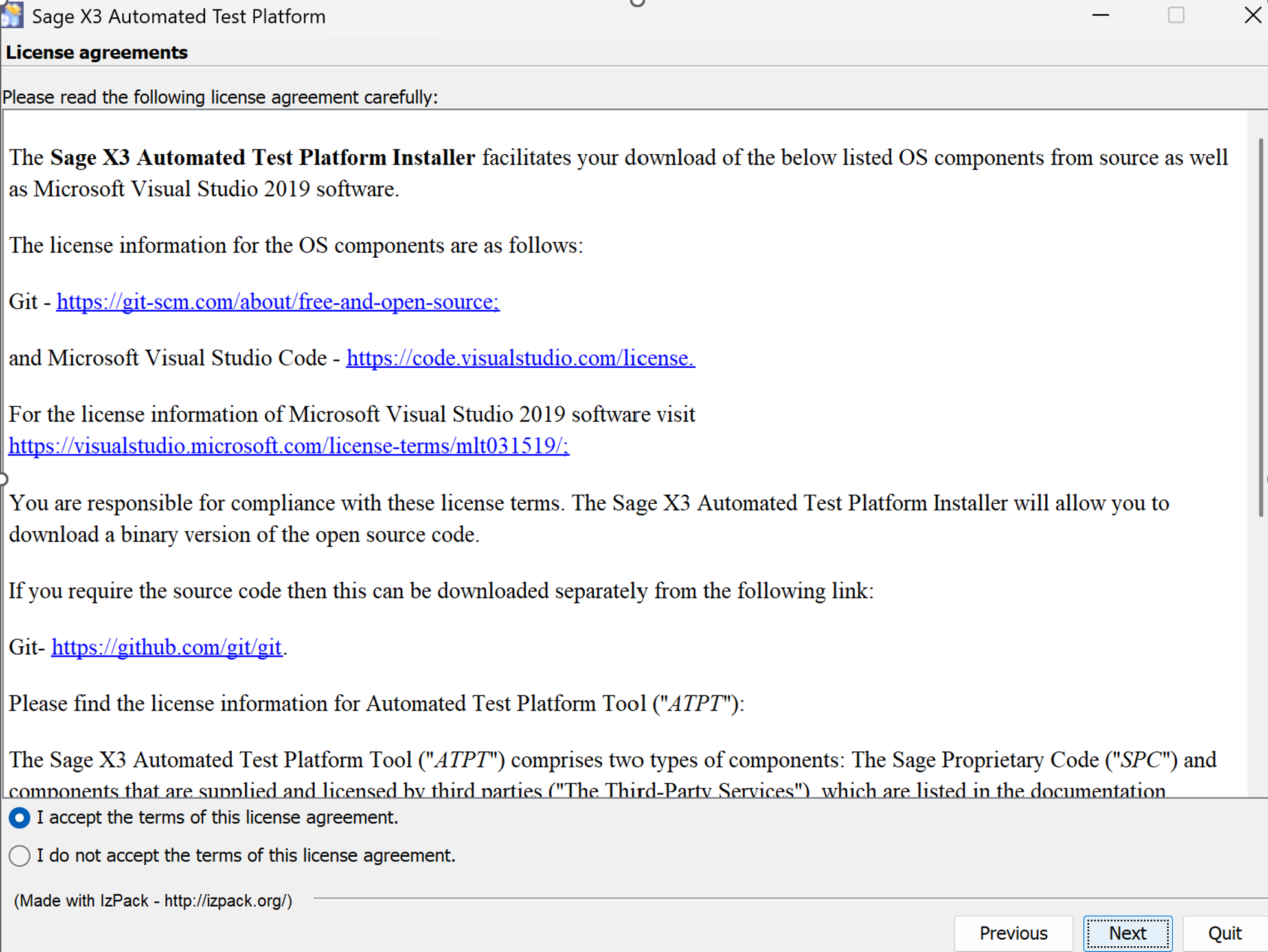Image resolution: width=1268 pixels, height=952 pixels.
Task: Select 'I do not accept the terms' radio button
Action: tap(19, 856)
